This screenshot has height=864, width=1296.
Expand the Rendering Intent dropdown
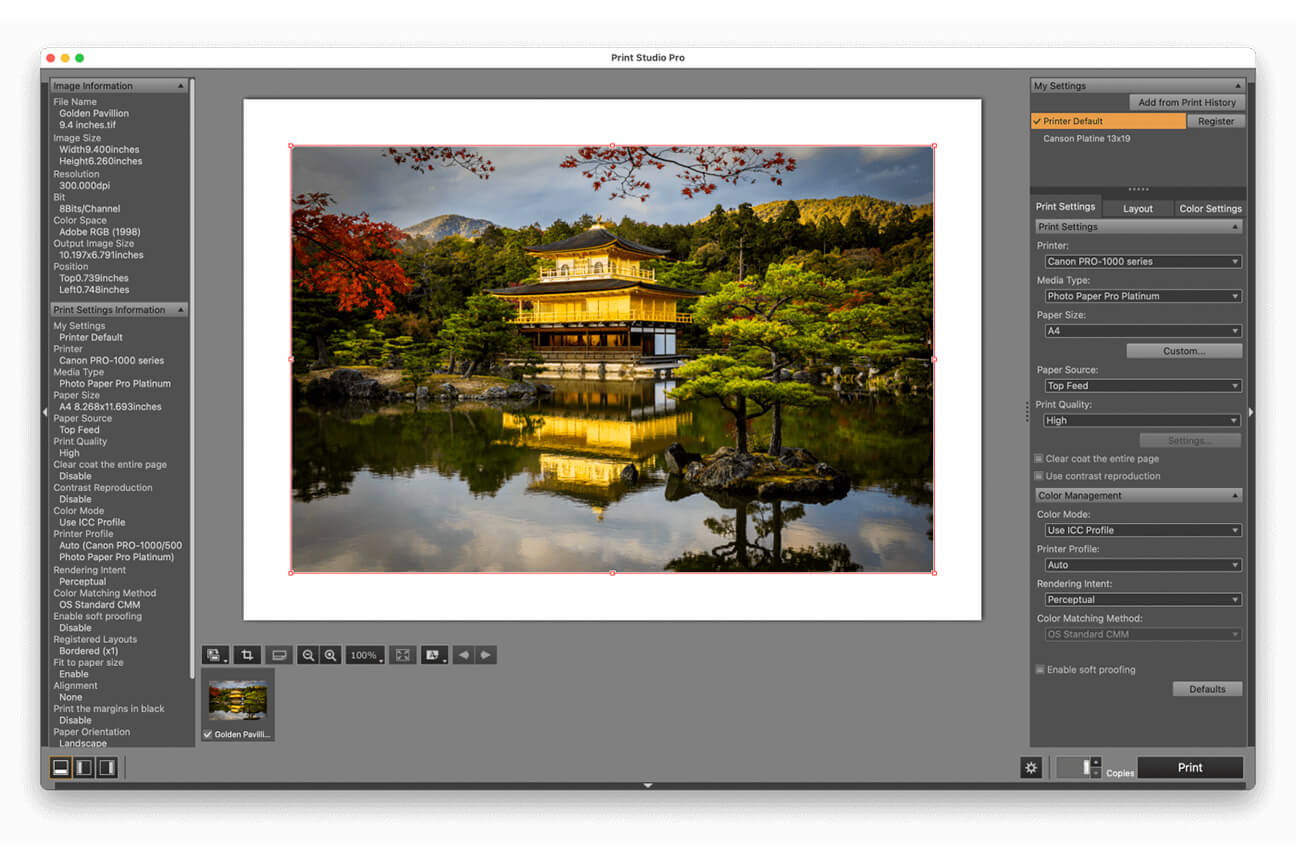click(x=1143, y=600)
